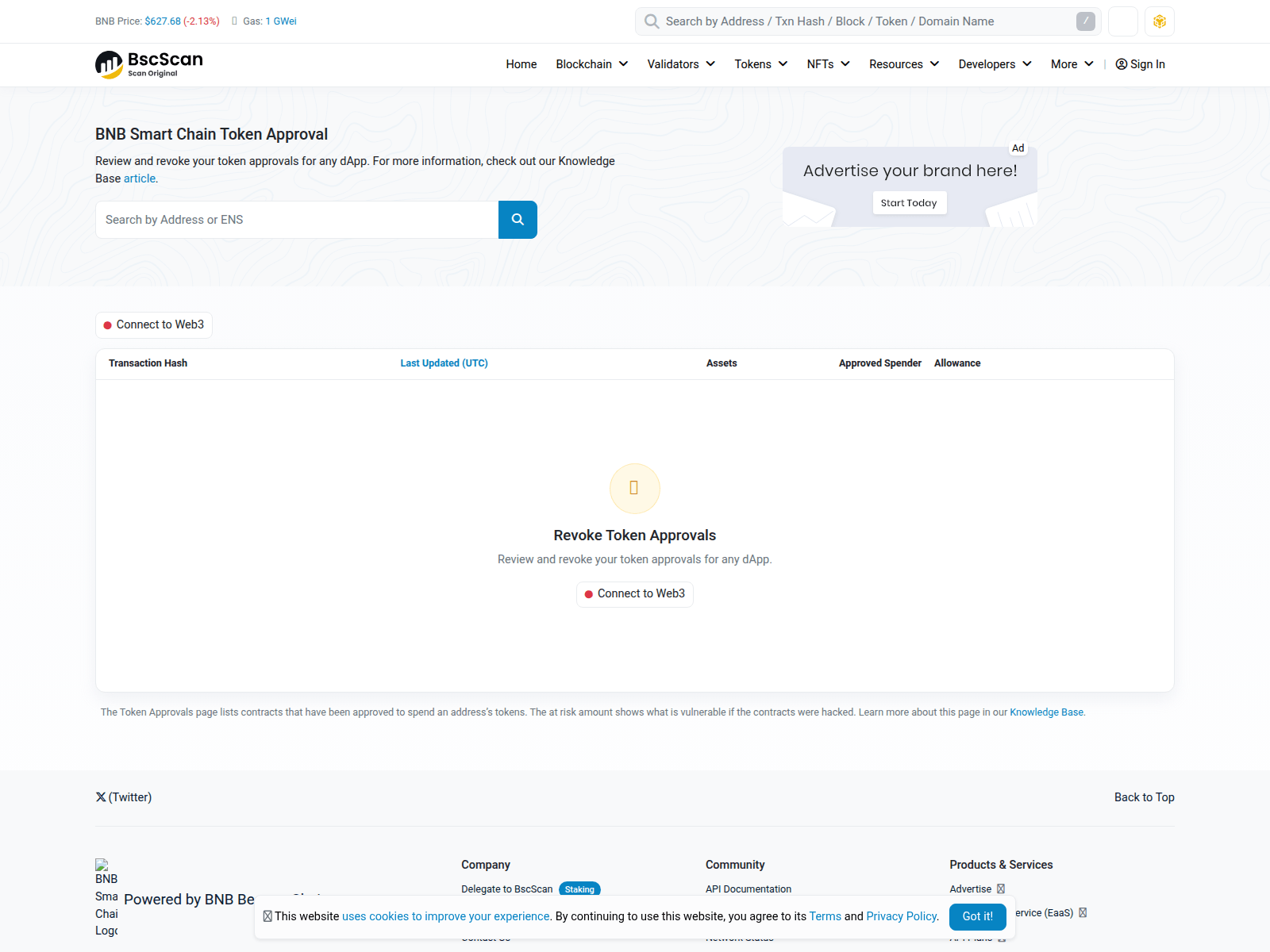The width and height of the screenshot is (1270, 952).
Task: Click the BNB Smart Chain footer logo
Action: (106, 897)
